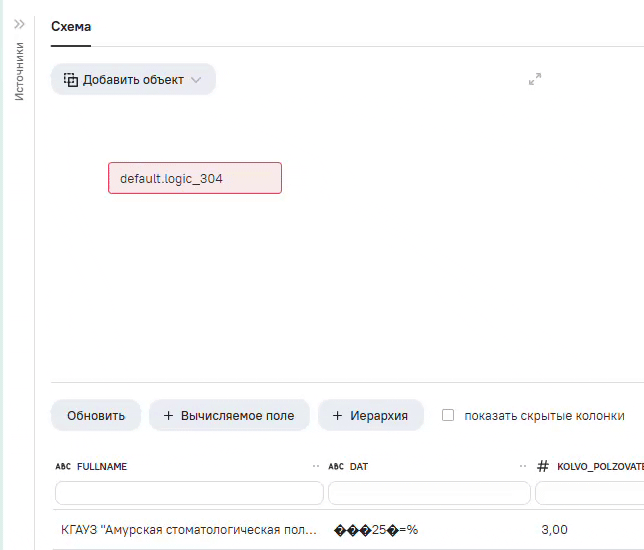Click the Обновить button
Screen dimensions: 644x550
point(96,415)
